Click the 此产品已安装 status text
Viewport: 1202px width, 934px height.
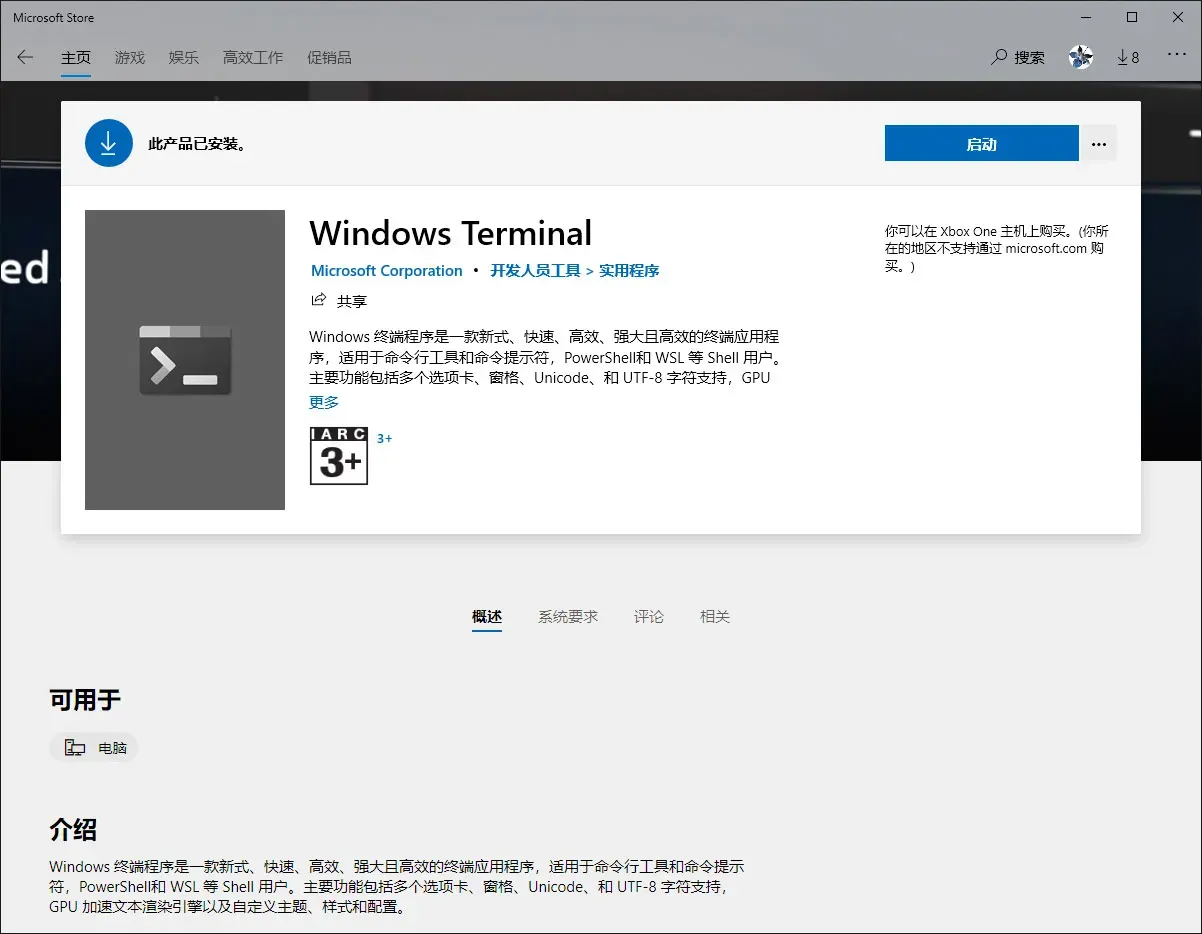pyautogui.click(x=198, y=144)
